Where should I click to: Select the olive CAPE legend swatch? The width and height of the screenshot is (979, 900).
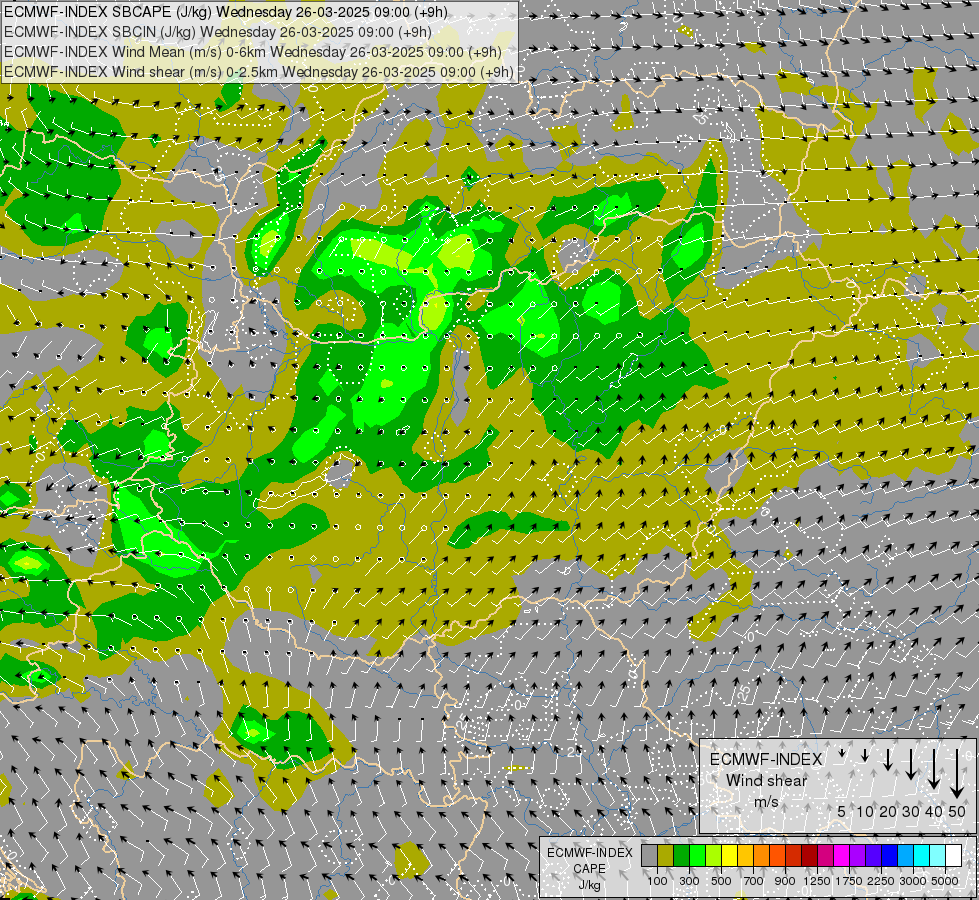[666, 856]
